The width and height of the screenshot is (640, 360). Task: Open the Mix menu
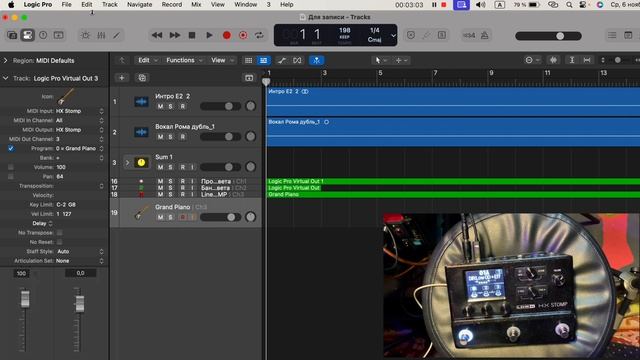(x=196, y=4)
